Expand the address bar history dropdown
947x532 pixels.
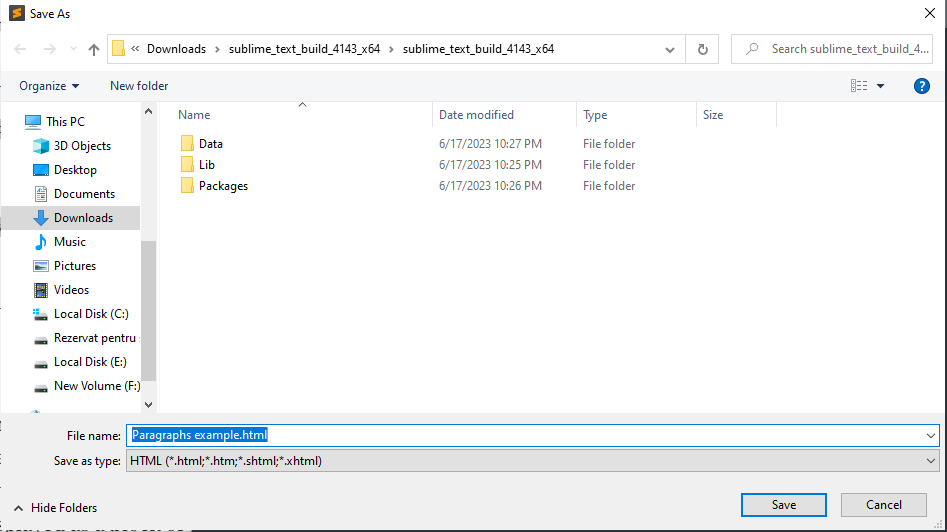coord(669,50)
